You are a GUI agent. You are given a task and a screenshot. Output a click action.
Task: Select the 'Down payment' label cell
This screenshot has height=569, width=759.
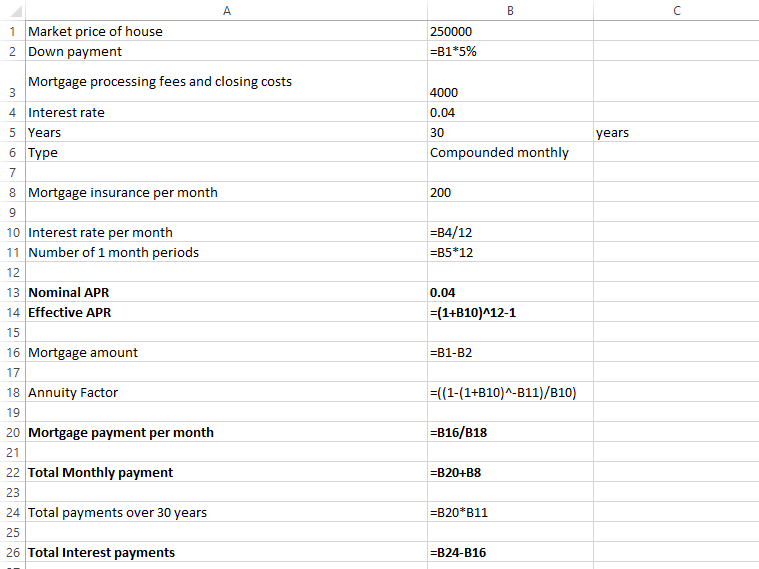[227, 51]
